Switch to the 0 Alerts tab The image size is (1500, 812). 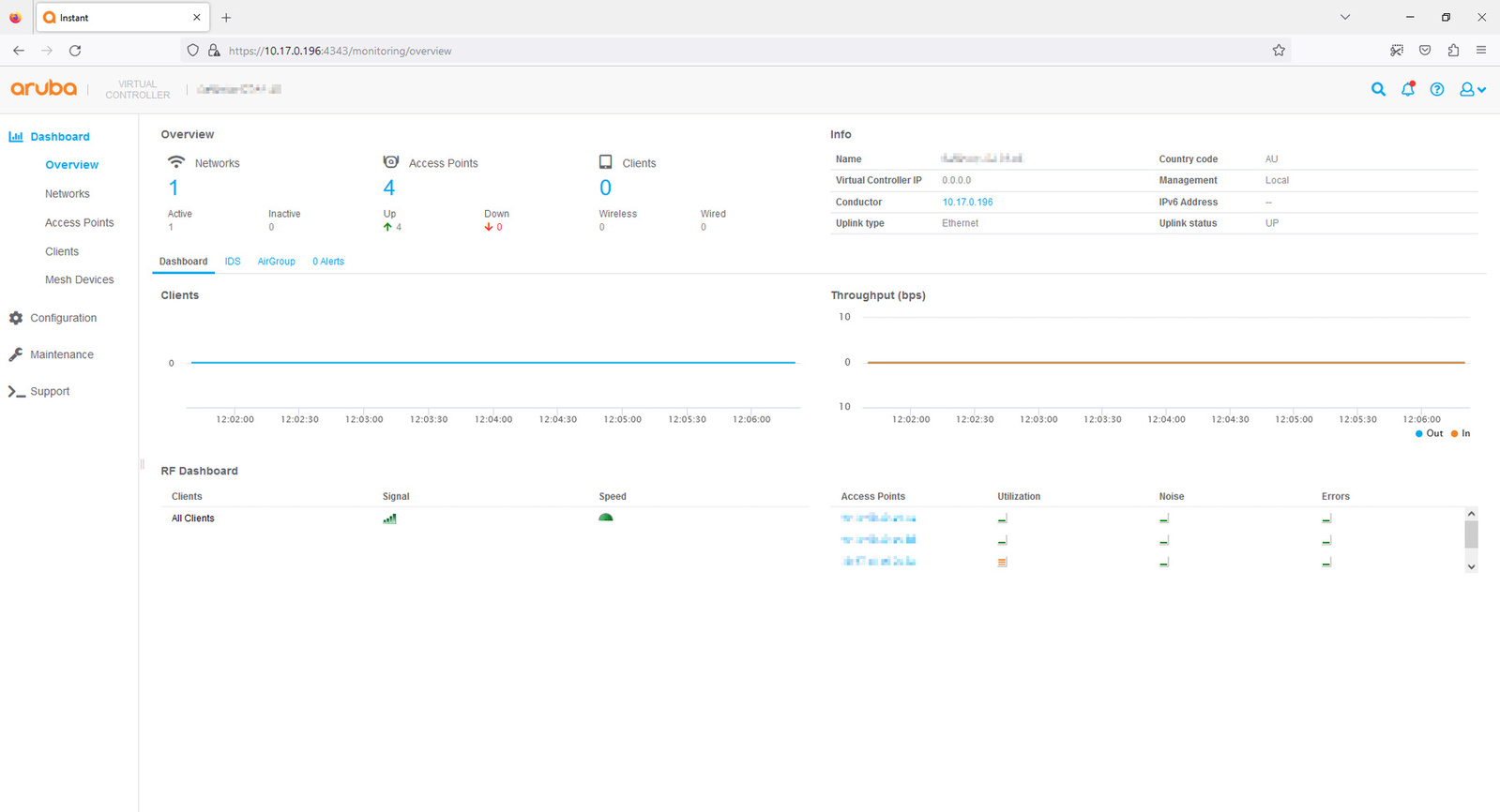(x=328, y=262)
